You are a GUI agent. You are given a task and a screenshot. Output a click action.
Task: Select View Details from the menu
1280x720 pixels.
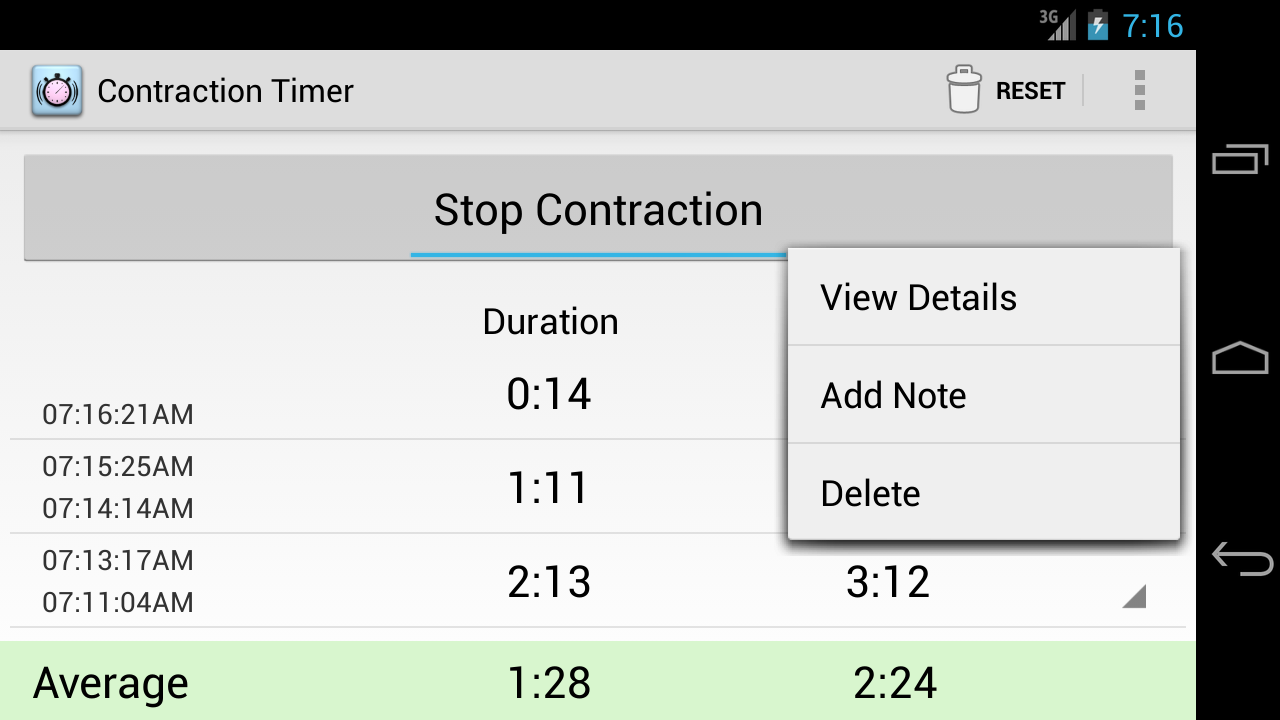click(918, 296)
